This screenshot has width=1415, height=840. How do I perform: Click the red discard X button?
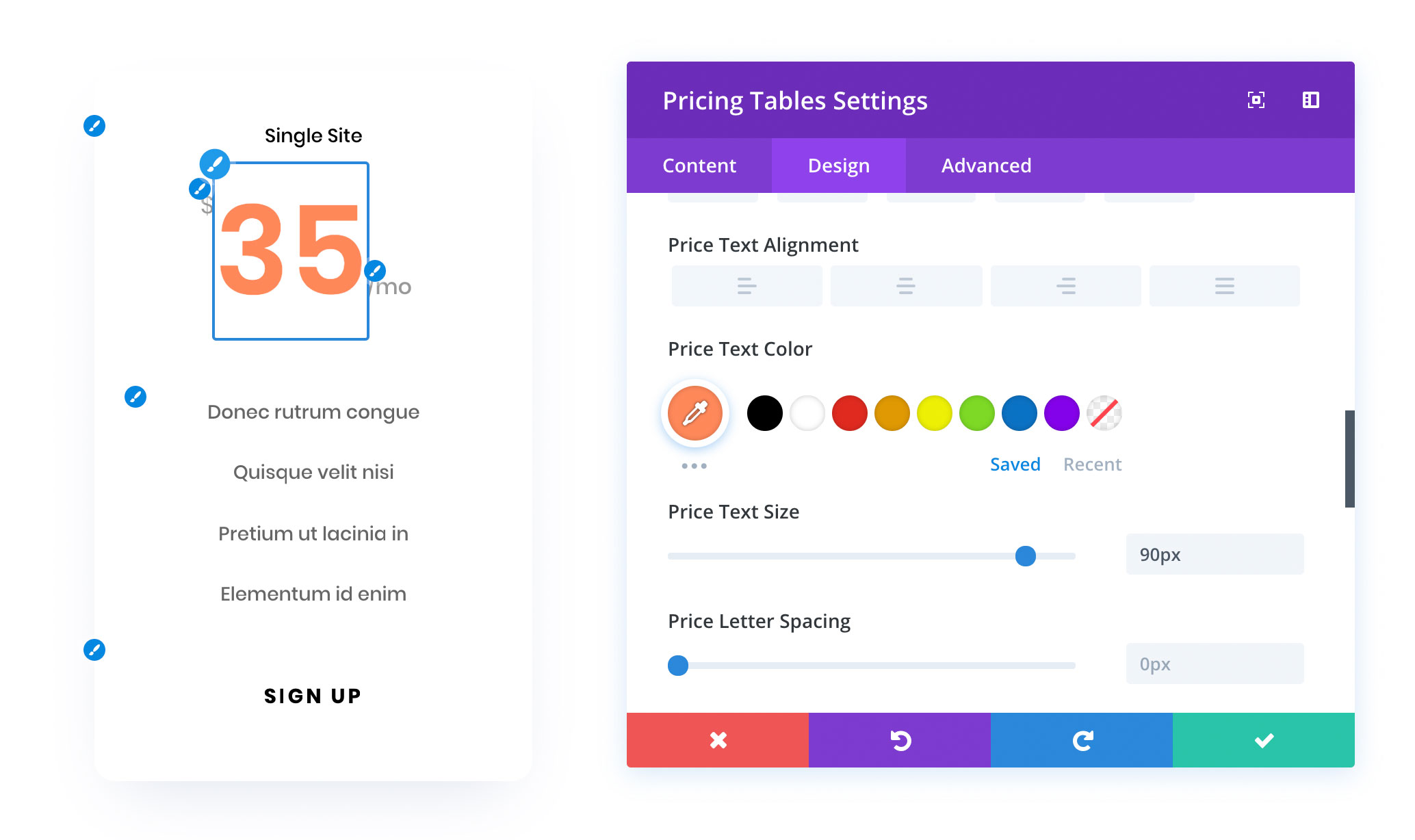click(718, 740)
